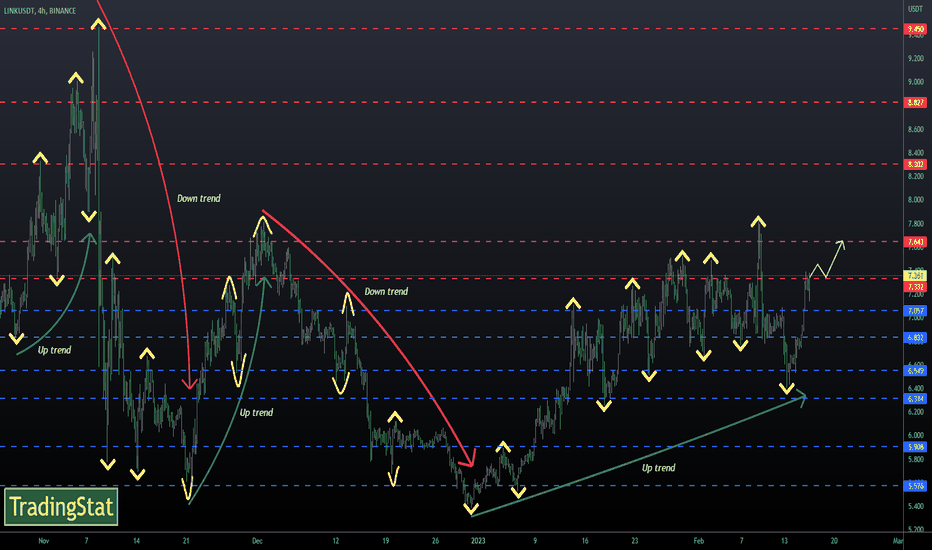Click the 8.000 tick on the price axis
This screenshot has width=932, height=550.
coord(915,200)
